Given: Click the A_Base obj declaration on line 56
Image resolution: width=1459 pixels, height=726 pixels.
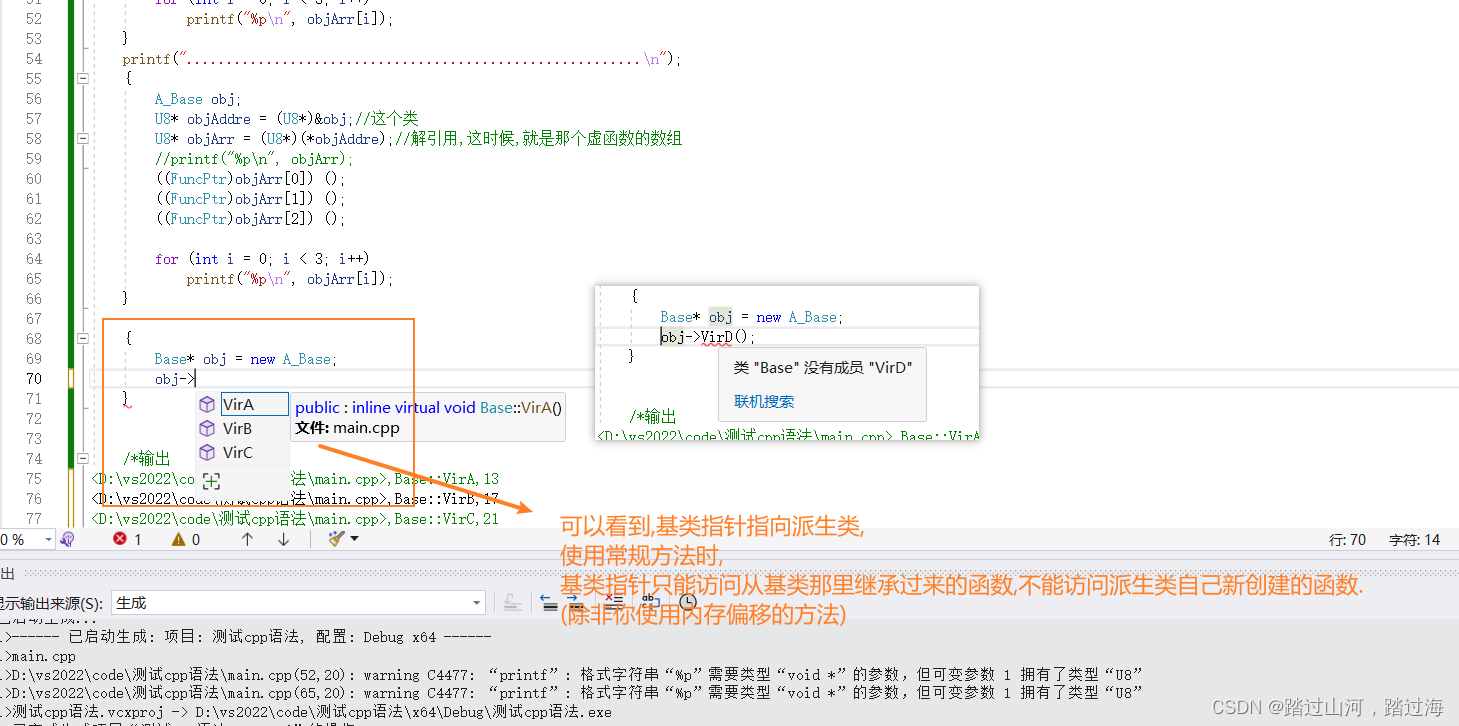Looking at the screenshot, I should 198,99.
